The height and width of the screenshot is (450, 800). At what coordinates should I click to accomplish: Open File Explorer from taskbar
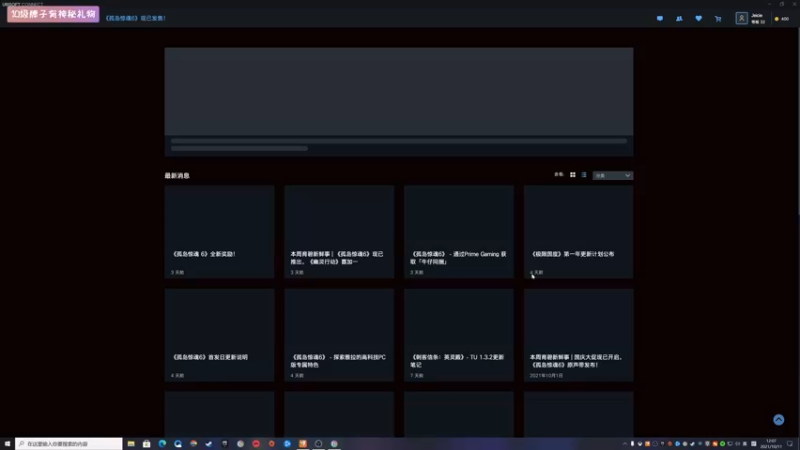coord(131,444)
